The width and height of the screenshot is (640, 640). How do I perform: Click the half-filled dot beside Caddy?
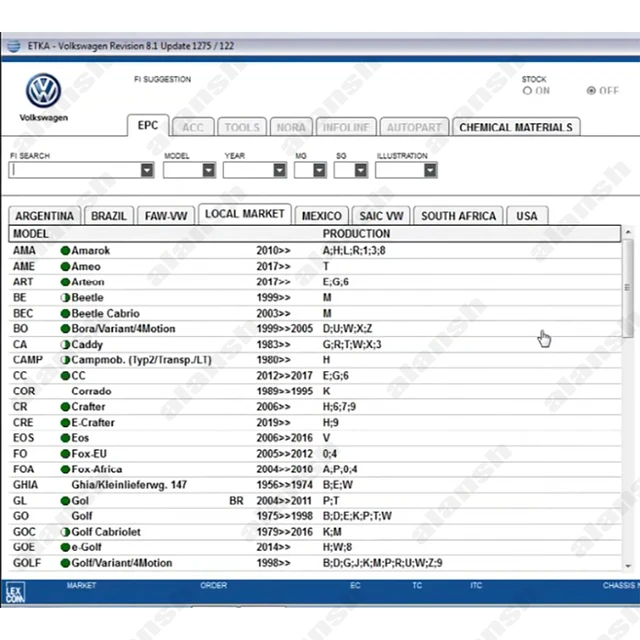(x=65, y=344)
